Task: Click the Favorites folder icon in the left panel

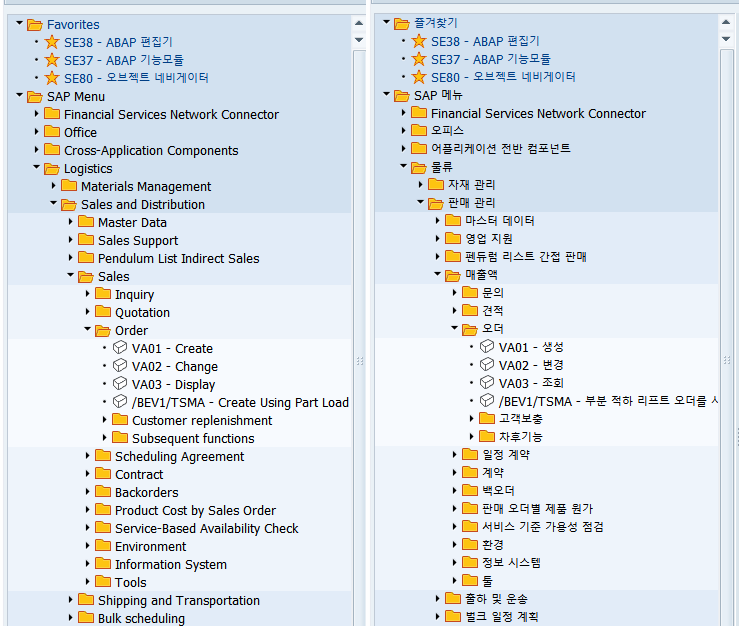Action: [35, 25]
